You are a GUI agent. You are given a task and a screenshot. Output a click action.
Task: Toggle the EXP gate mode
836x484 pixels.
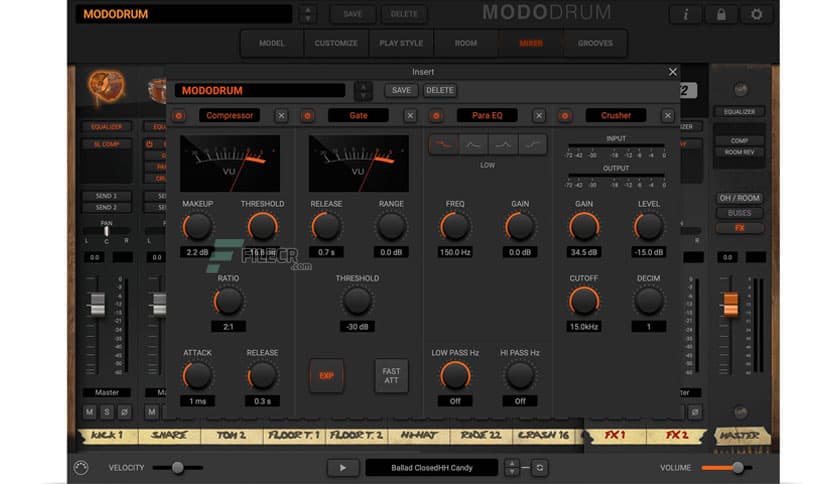(x=326, y=376)
